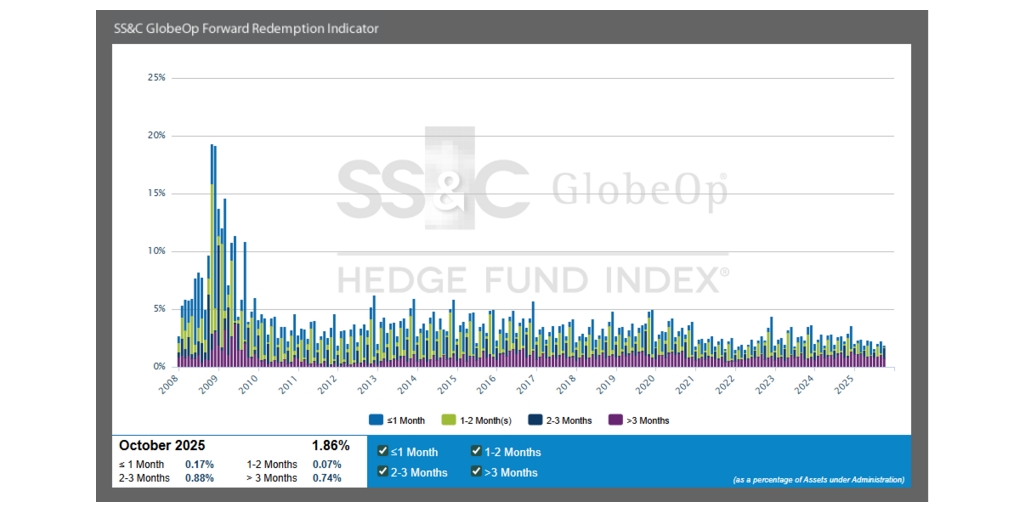Viewport: 1024px width, 512px height.
Task: Uncheck the ≤1 Month checkbox
Action: pos(382,453)
